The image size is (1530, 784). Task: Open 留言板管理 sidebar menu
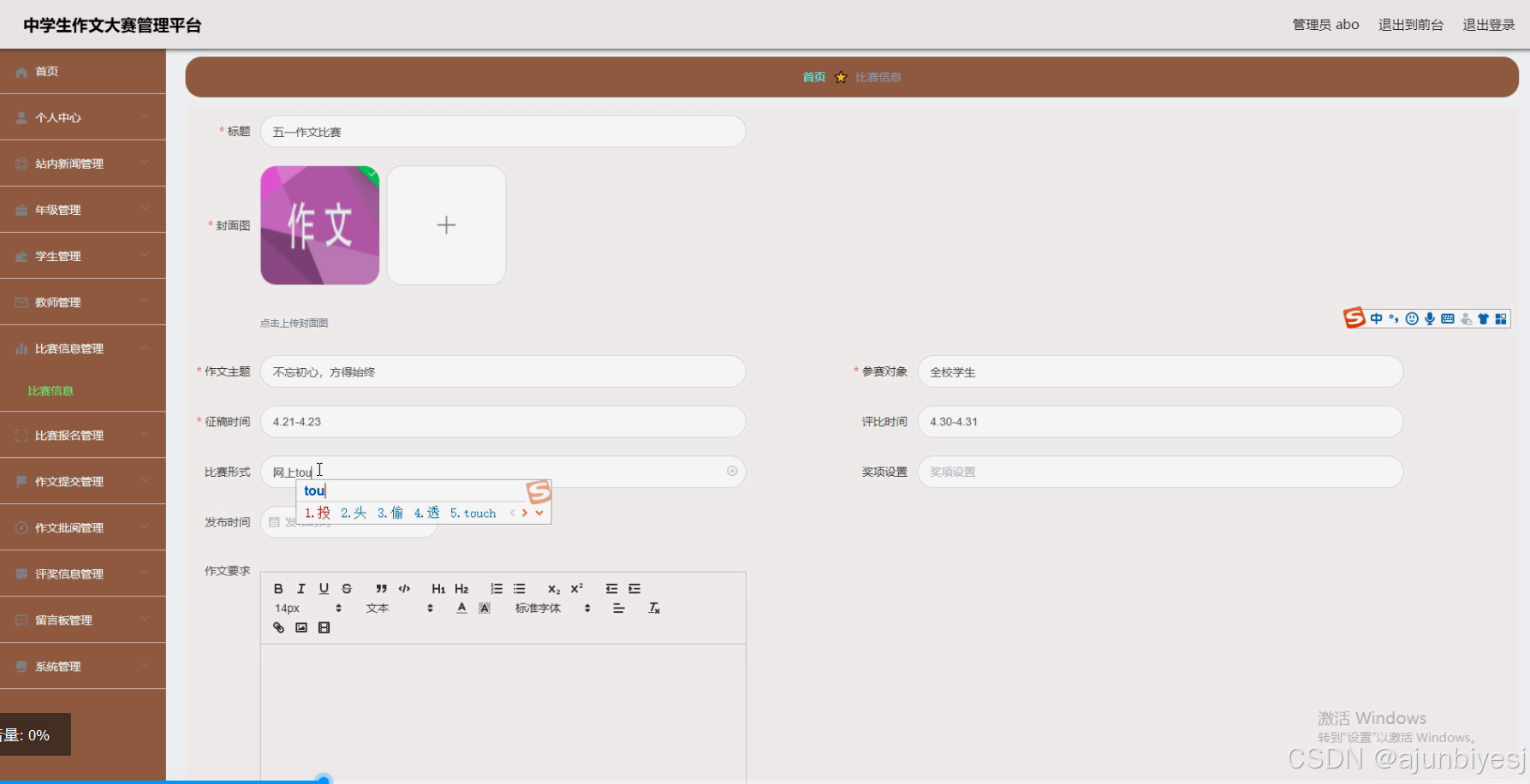click(x=83, y=620)
